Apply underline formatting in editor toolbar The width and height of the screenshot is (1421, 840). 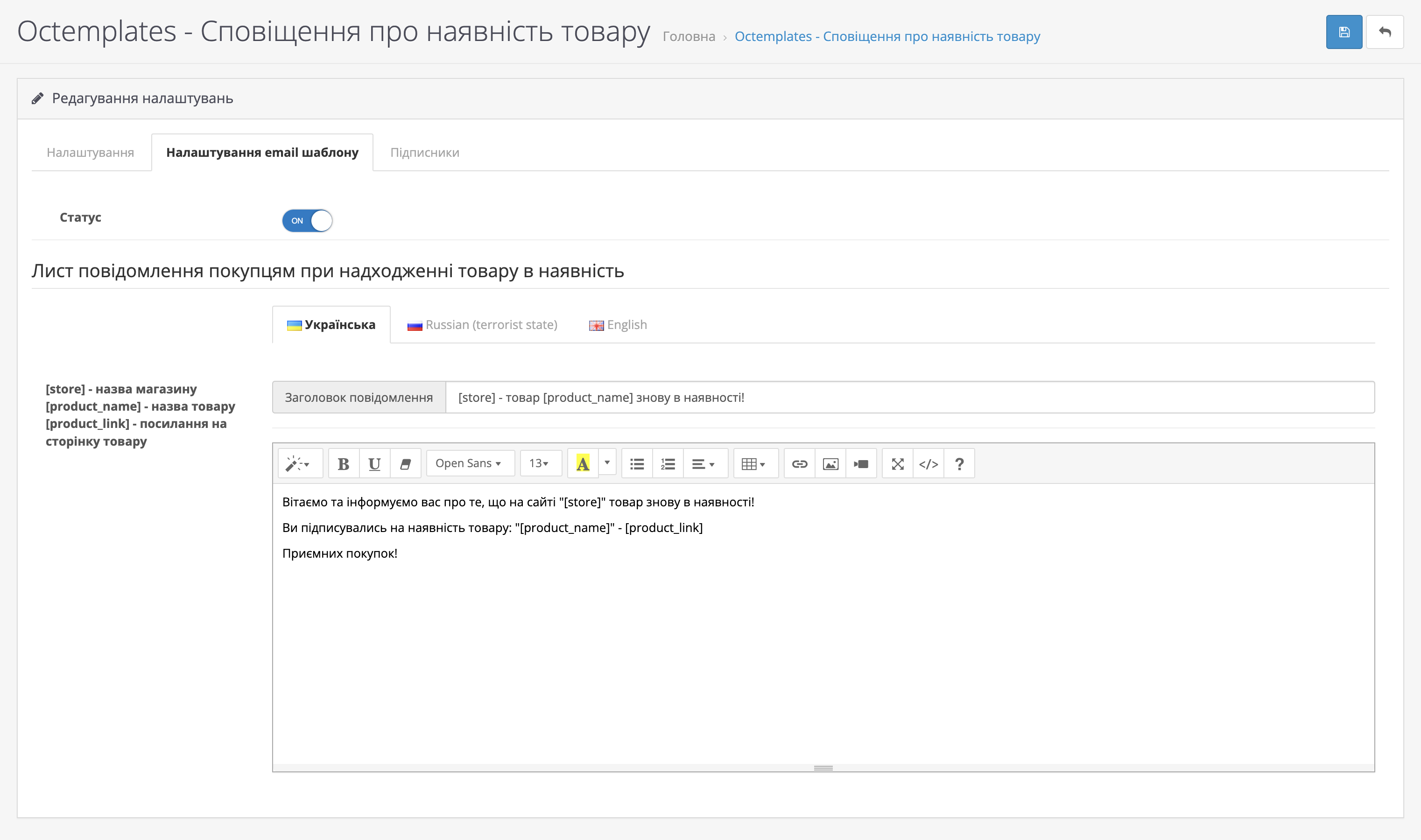tap(374, 463)
